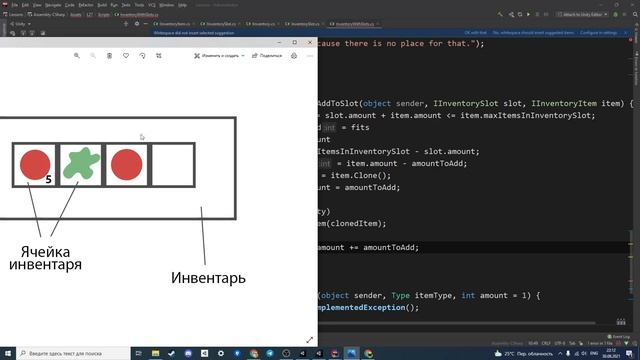This screenshot has width=640, height=360.
Task: Open the Edit menu in Rider
Action: [x=25, y=5]
